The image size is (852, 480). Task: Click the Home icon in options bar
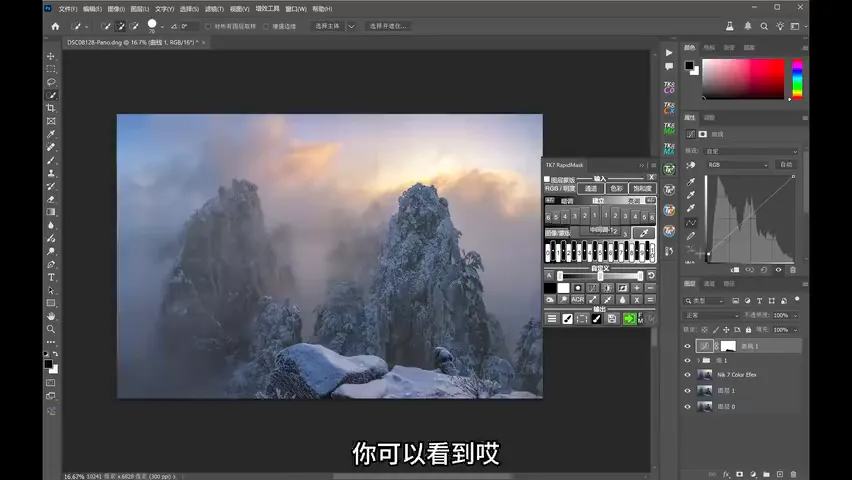click(55, 26)
